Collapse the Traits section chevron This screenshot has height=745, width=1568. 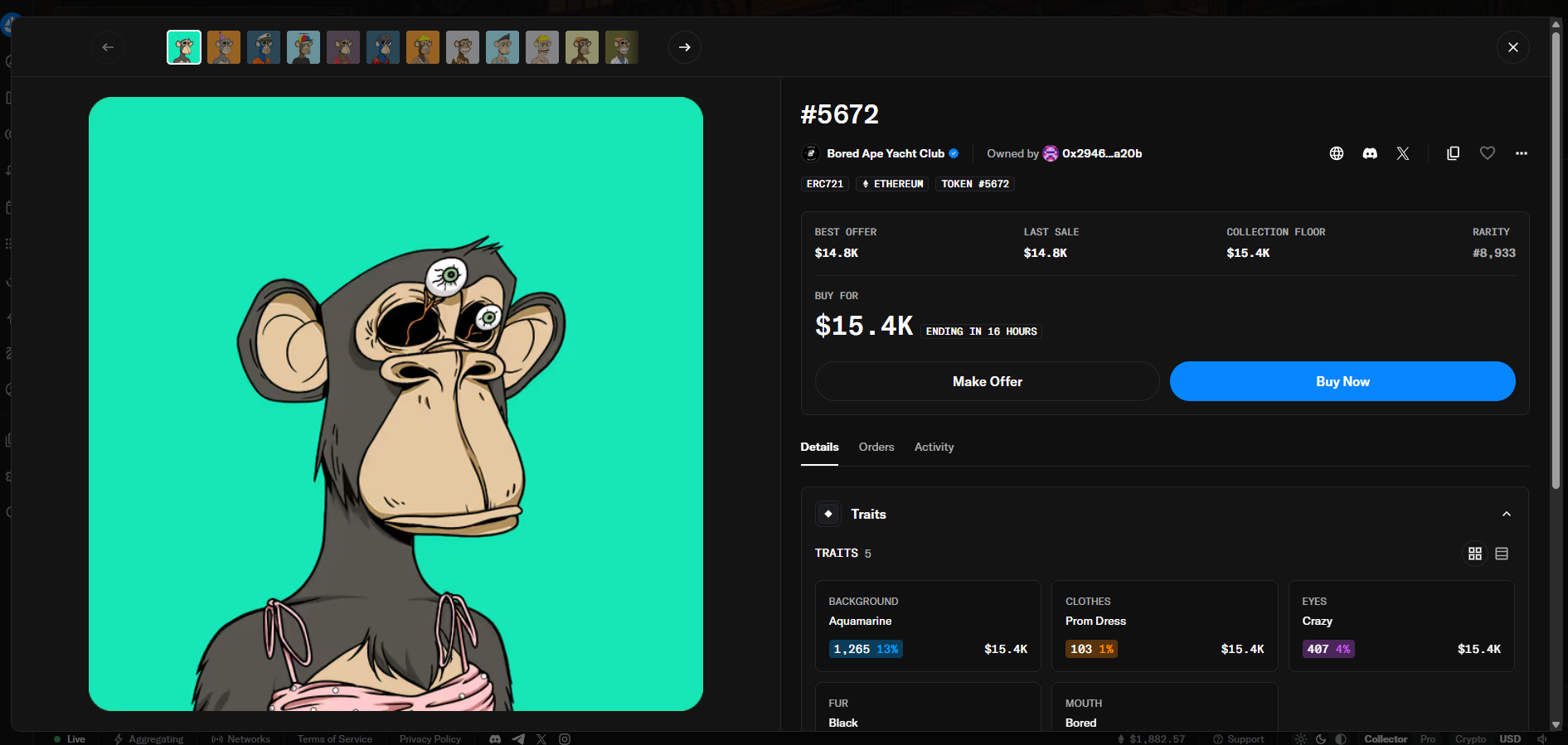pyautogui.click(x=1507, y=514)
